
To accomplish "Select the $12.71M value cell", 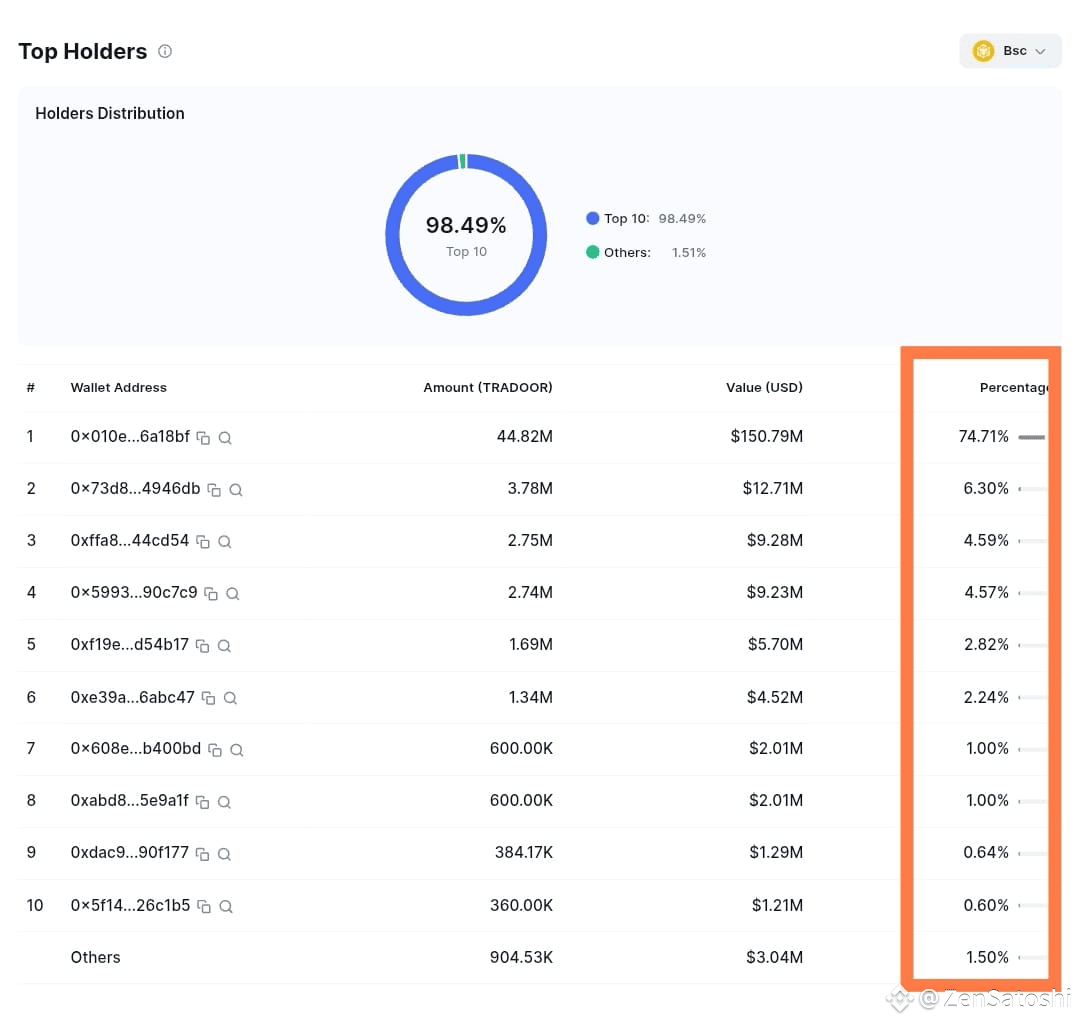I will tap(773, 488).
